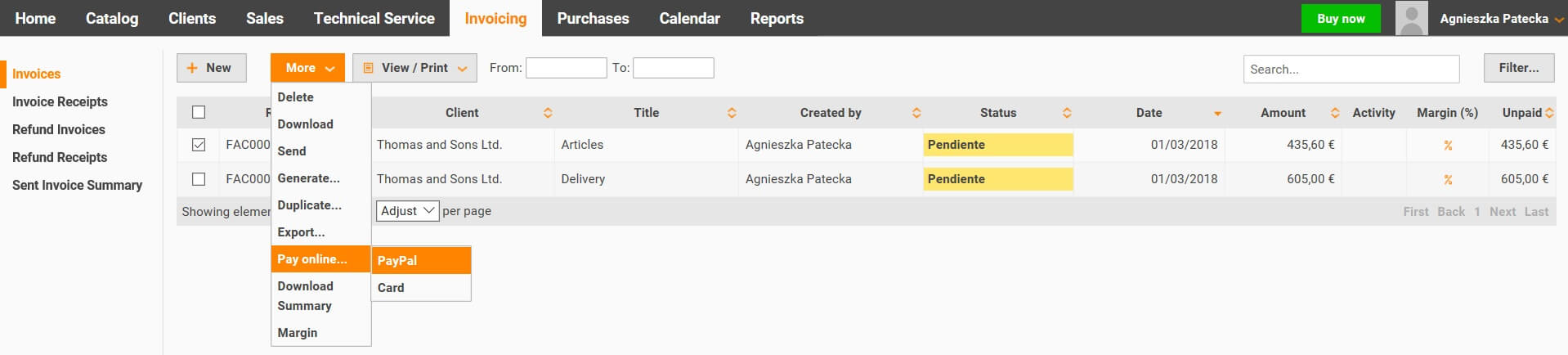Sort by Status column arrows
1568x355 pixels.
[x=1067, y=113]
